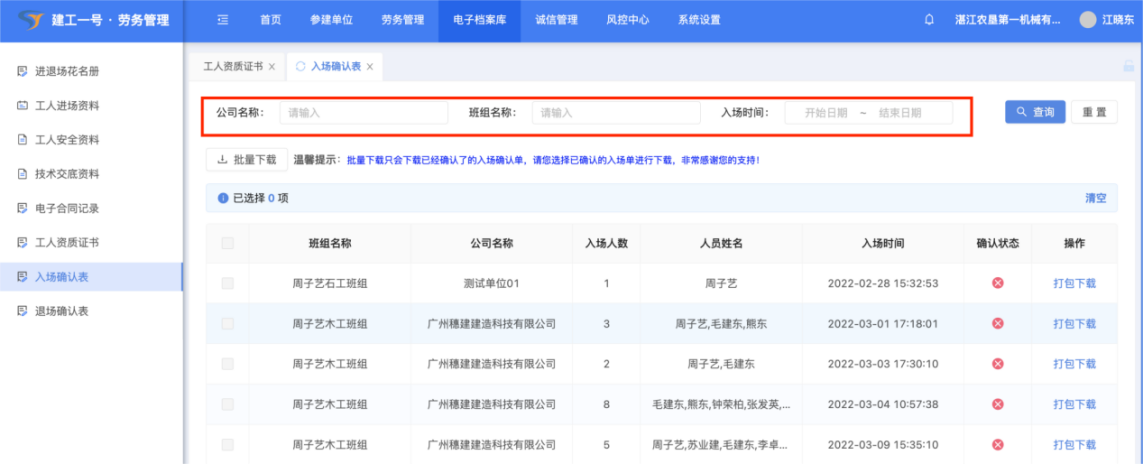The height and width of the screenshot is (464, 1143).
Task: Tick the checkbox for the 2022-03-03 entry row
Action: click(228, 364)
